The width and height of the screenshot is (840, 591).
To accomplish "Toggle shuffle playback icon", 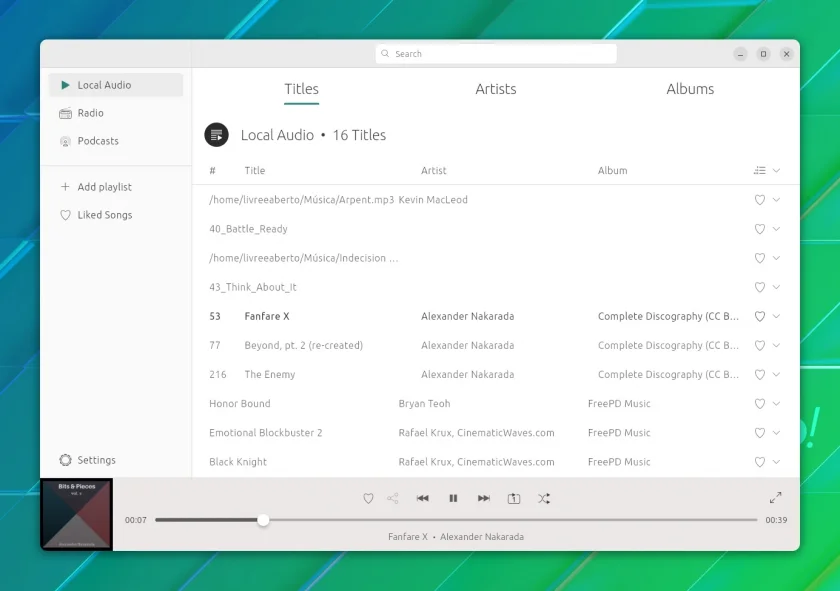I will point(544,498).
